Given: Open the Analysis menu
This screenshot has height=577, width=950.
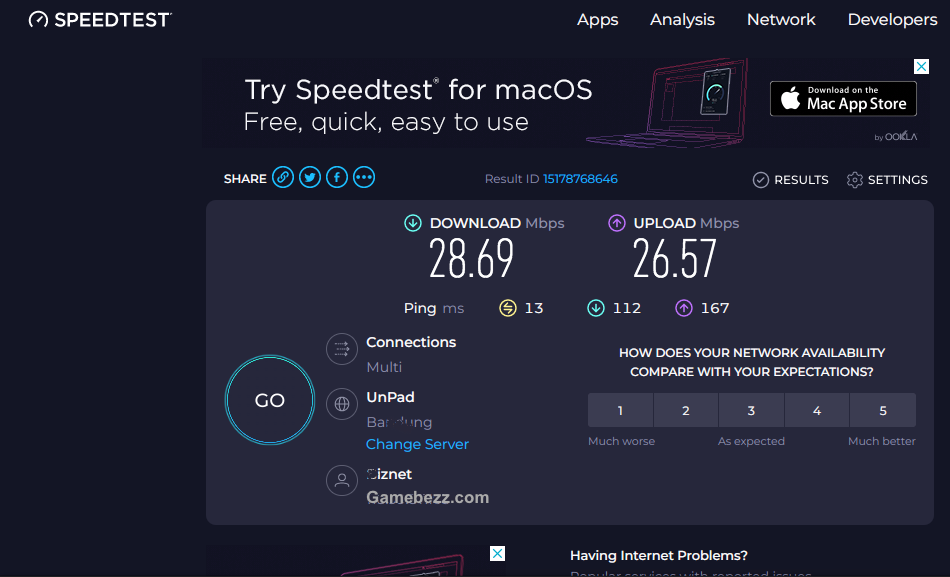Looking at the screenshot, I should click(682, 19).
